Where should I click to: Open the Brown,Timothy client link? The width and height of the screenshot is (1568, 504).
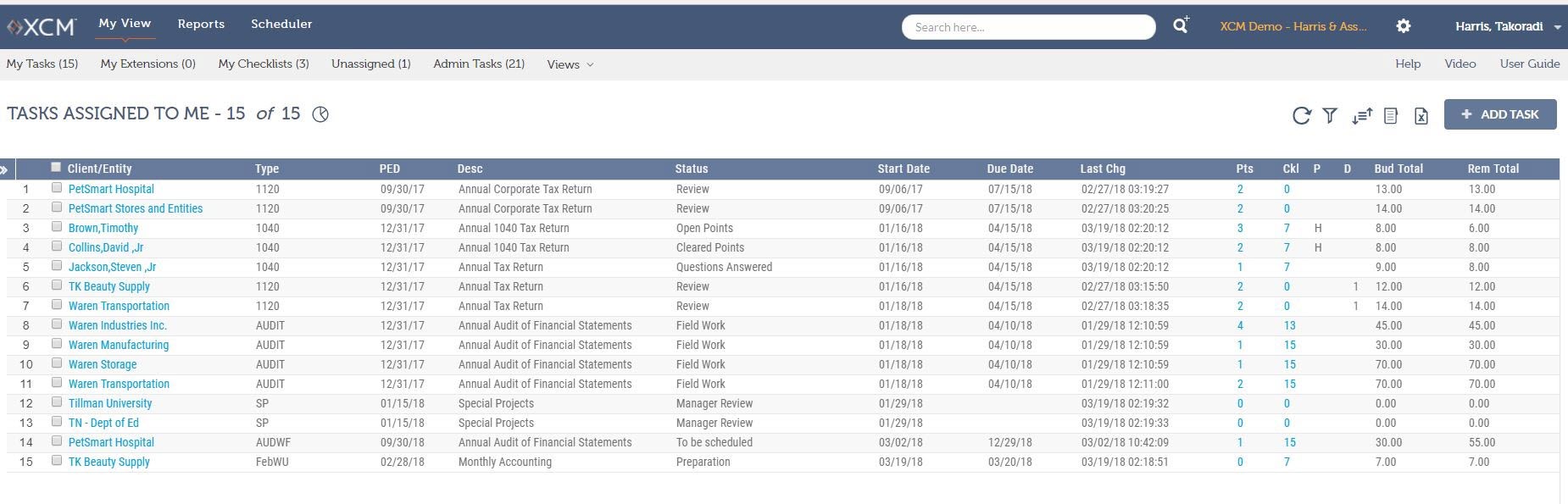tap(103, 228)
